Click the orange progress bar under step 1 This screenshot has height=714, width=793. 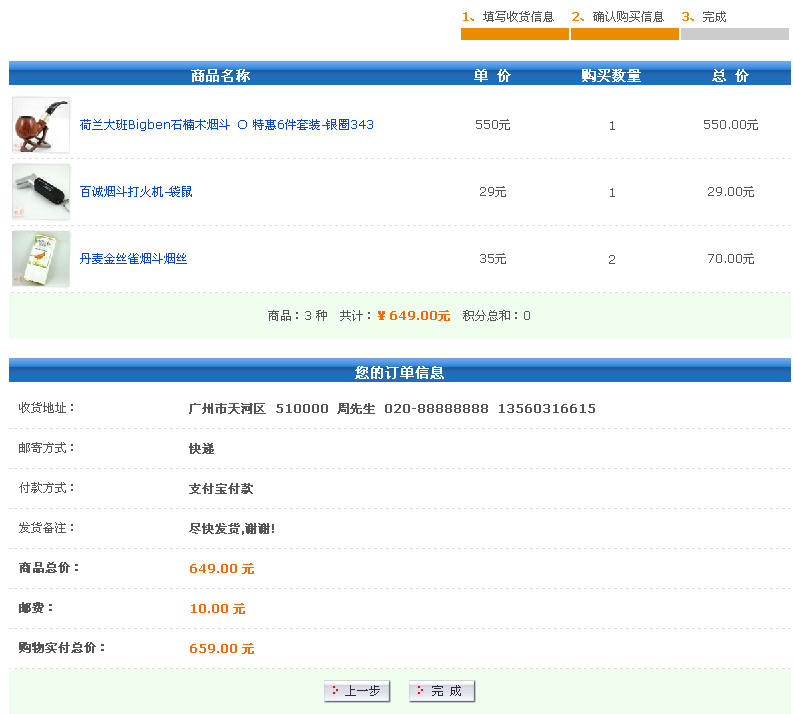514,34
